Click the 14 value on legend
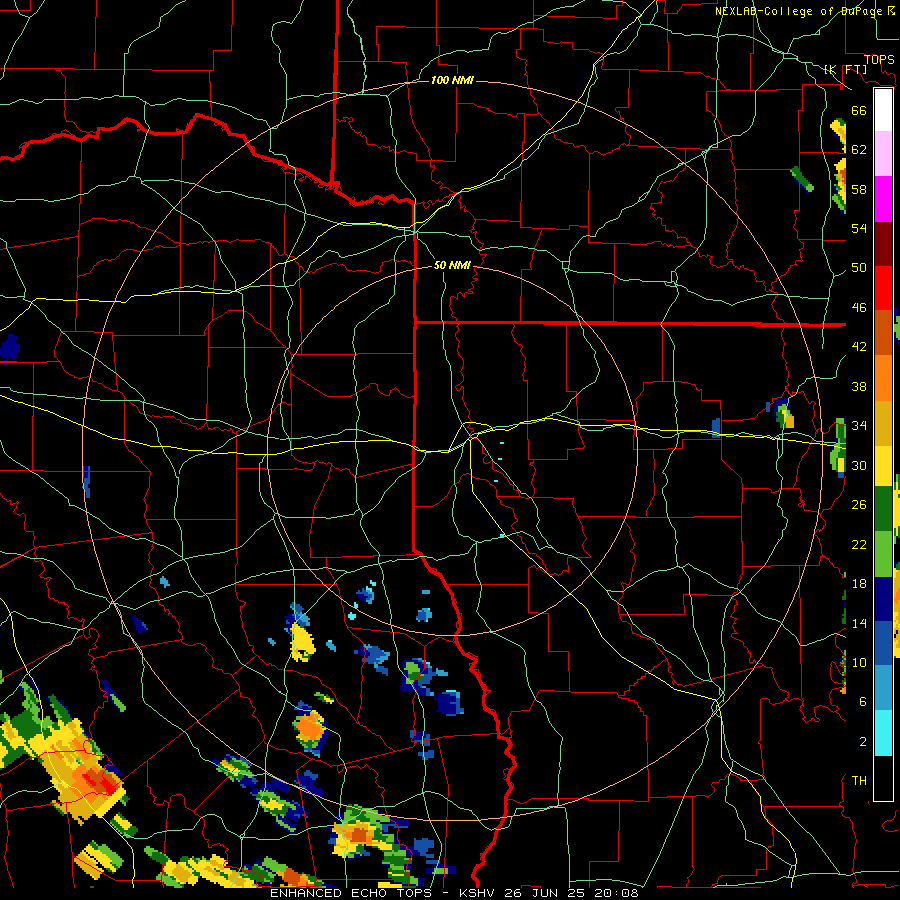900x900 pixels. [859, 623]
